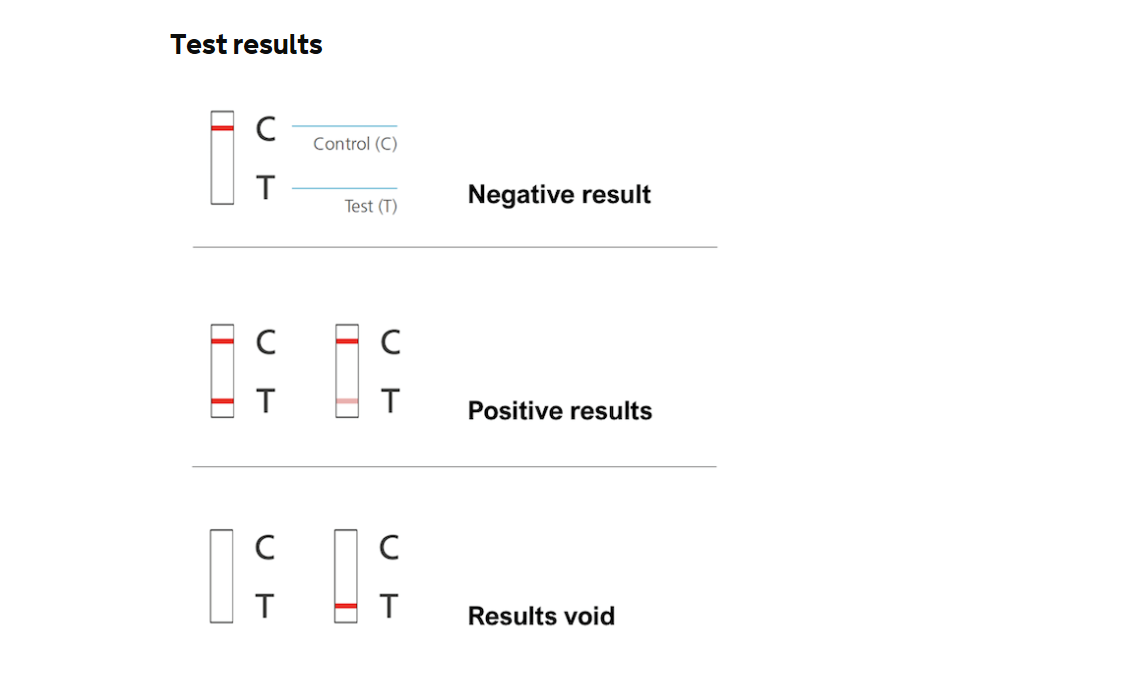Click the large C beside the negative strip

[x=265, y=129]
